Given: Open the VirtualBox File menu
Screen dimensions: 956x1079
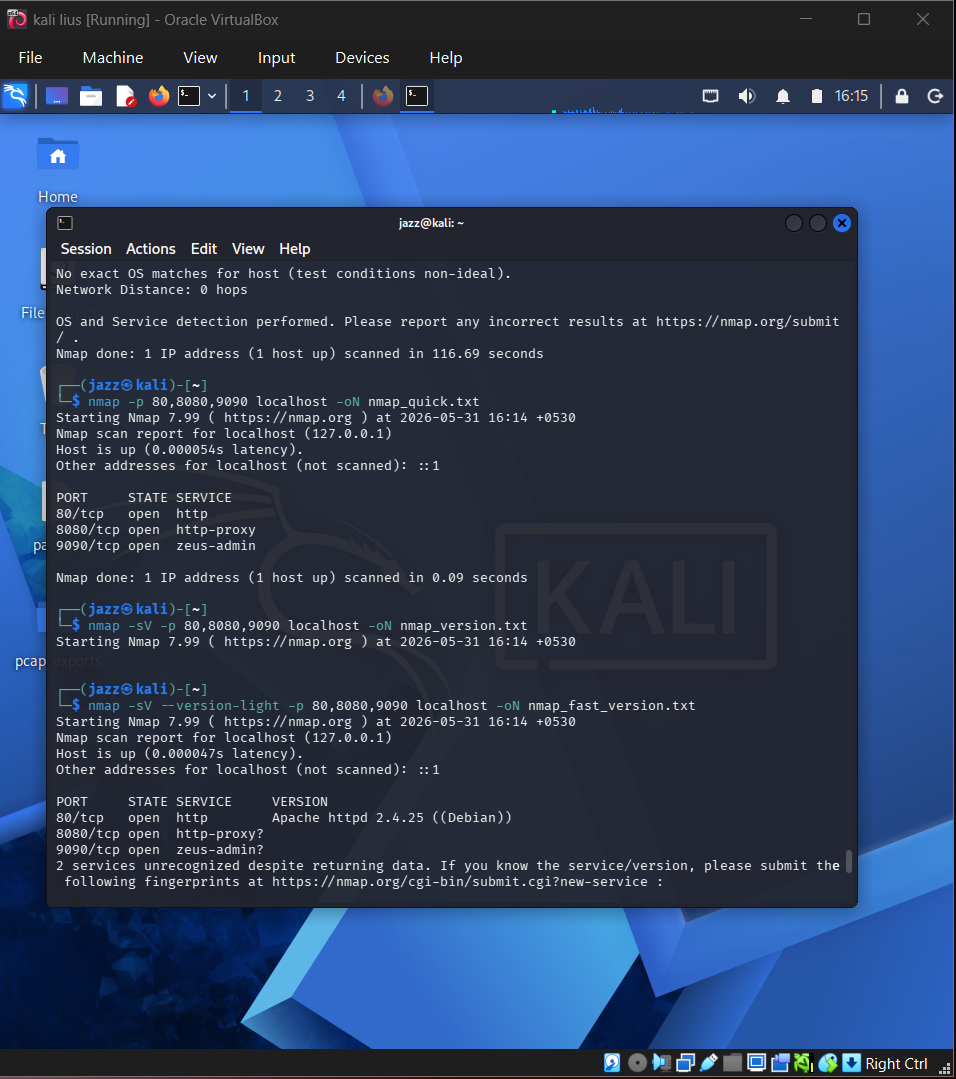Looking at the screenshot, I should (30, 58).
